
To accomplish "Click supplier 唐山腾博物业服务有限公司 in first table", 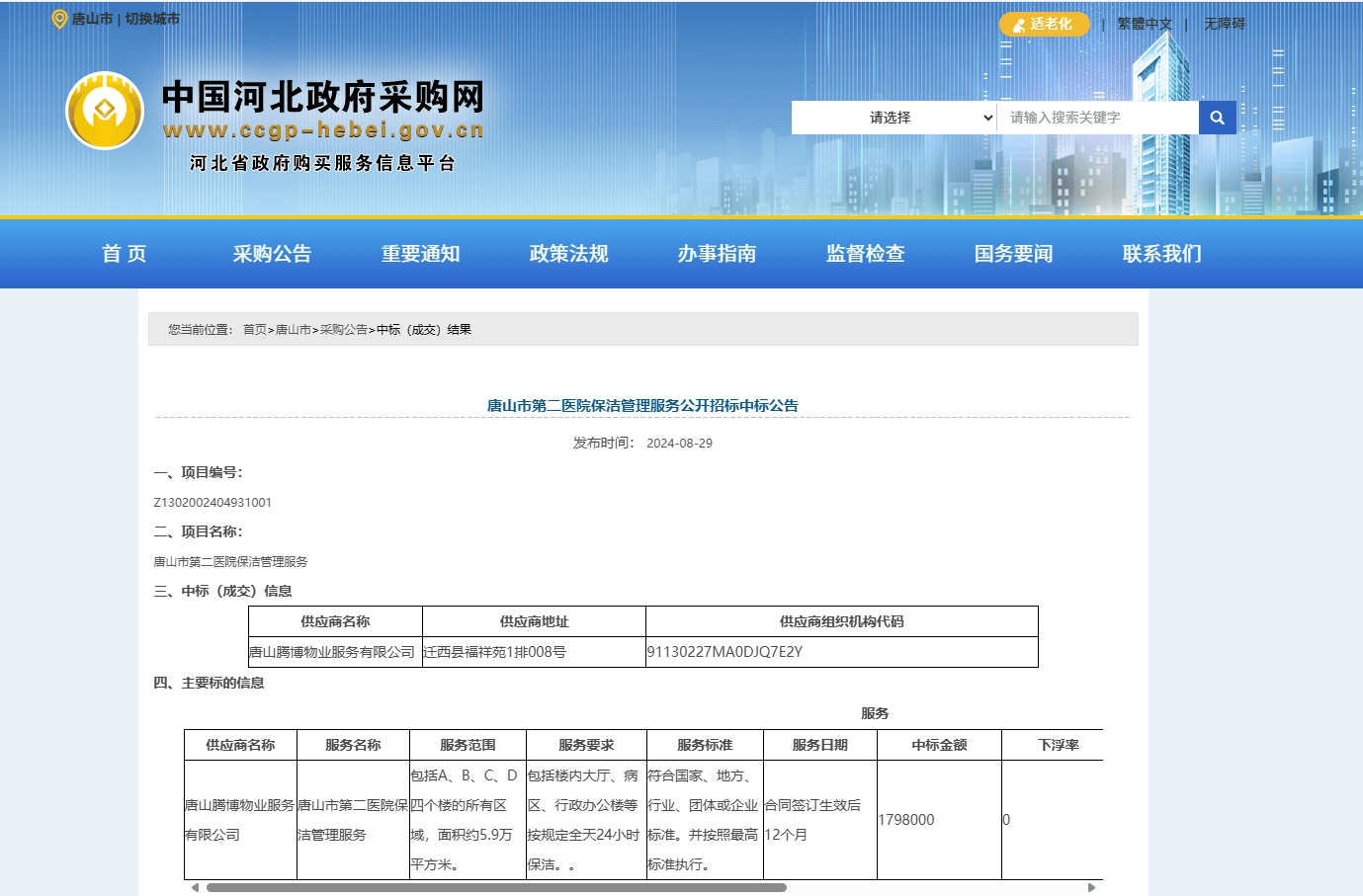I will 332,652.
